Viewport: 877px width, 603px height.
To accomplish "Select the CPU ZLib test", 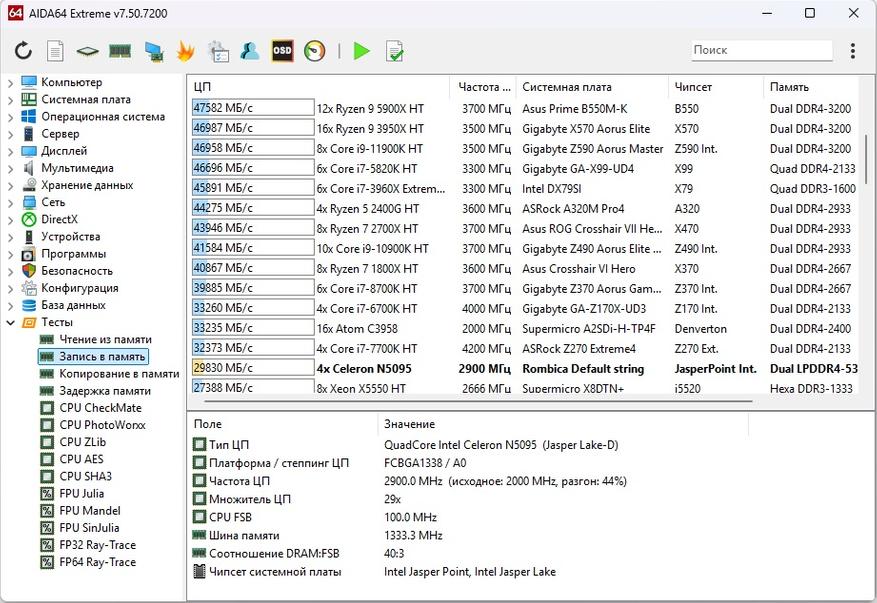I will 82,442.
